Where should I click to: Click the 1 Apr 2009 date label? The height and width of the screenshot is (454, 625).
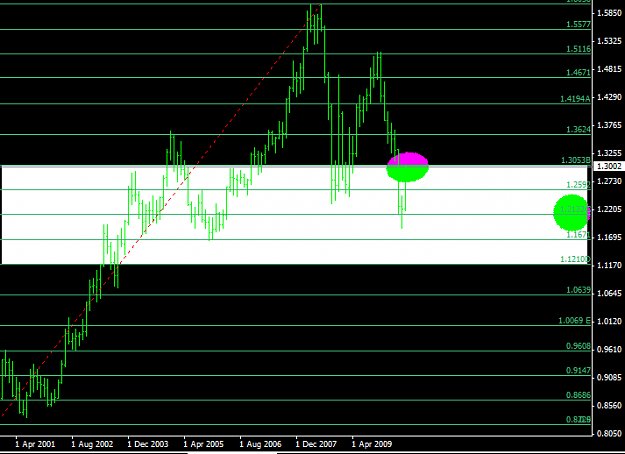(372, 444)
